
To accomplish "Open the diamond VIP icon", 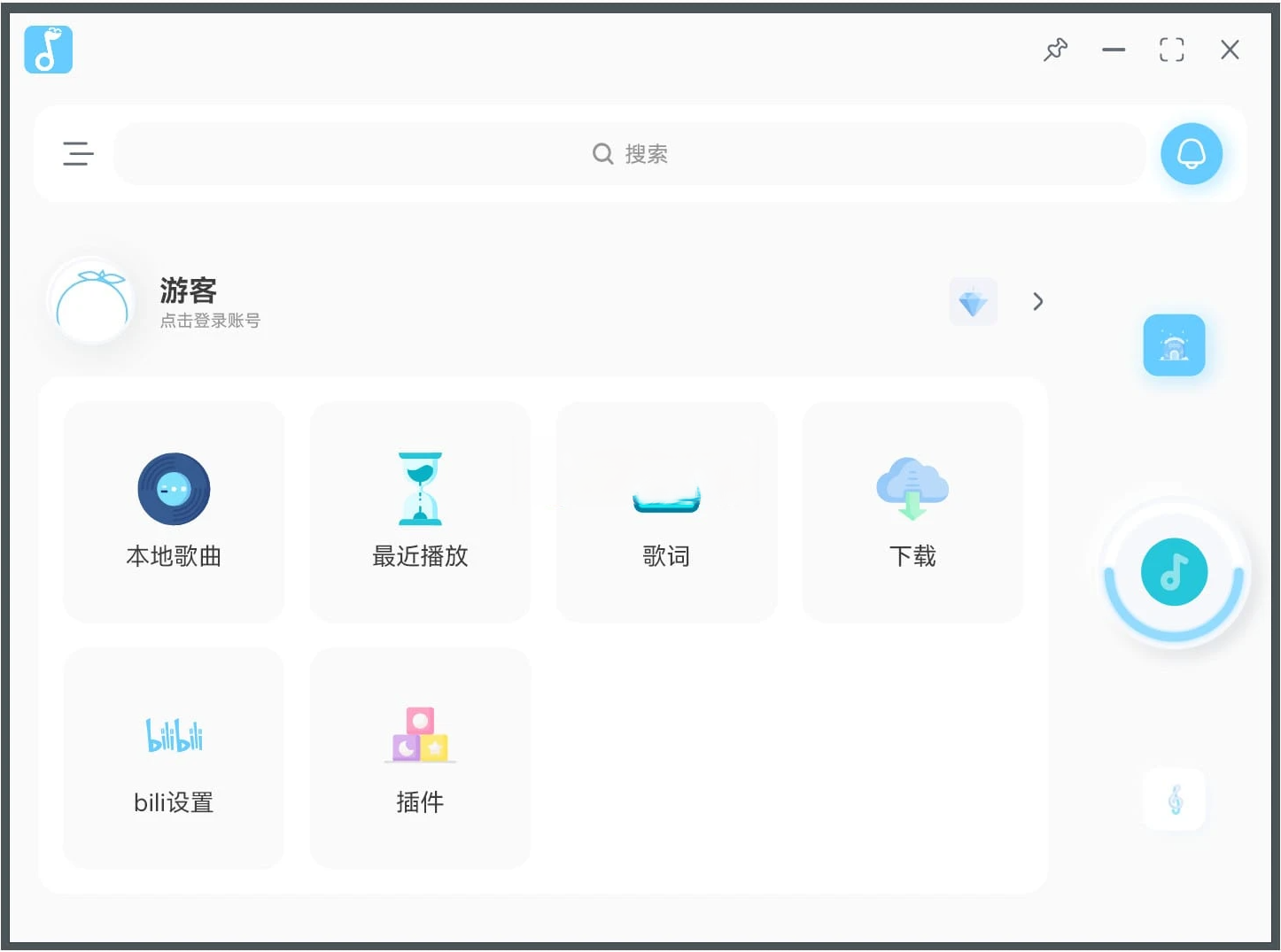I will (973, 302).
